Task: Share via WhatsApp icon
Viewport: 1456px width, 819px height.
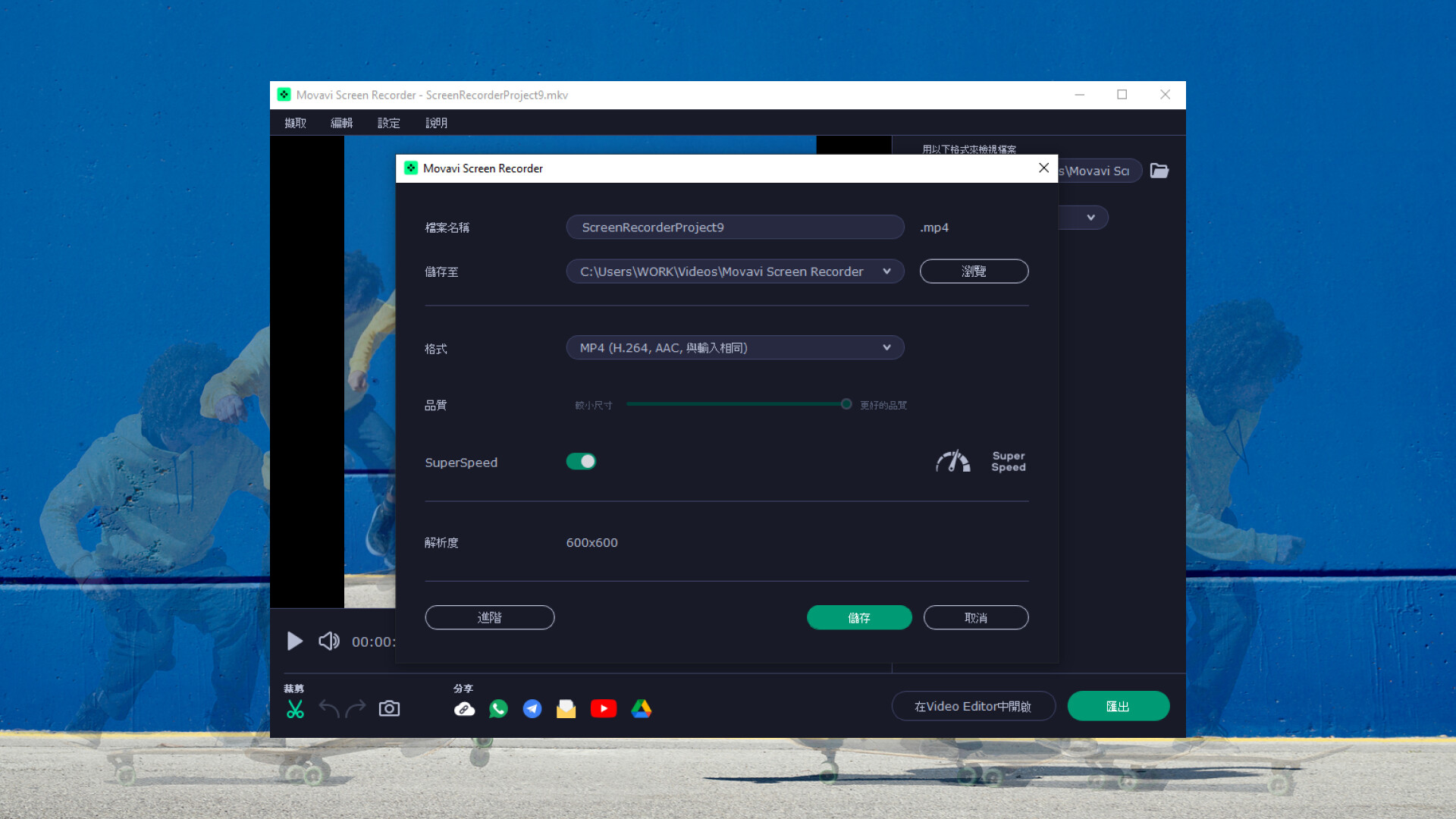Action: (x=498, y=708)
